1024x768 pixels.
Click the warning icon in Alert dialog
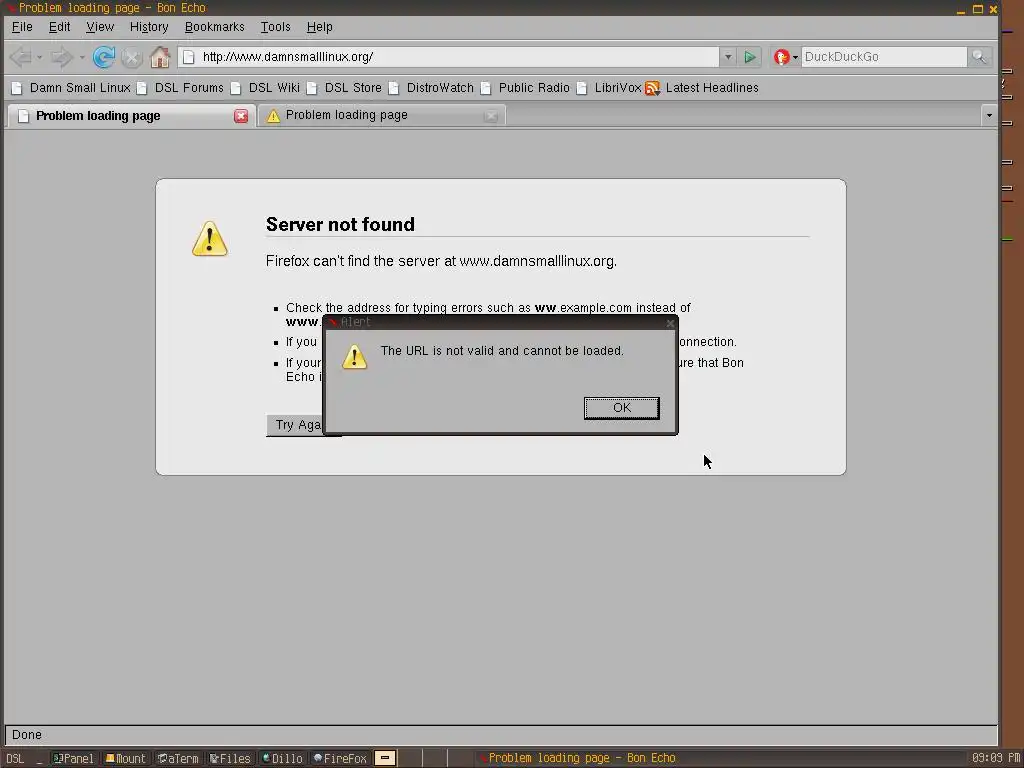click(x=355, y=357)
